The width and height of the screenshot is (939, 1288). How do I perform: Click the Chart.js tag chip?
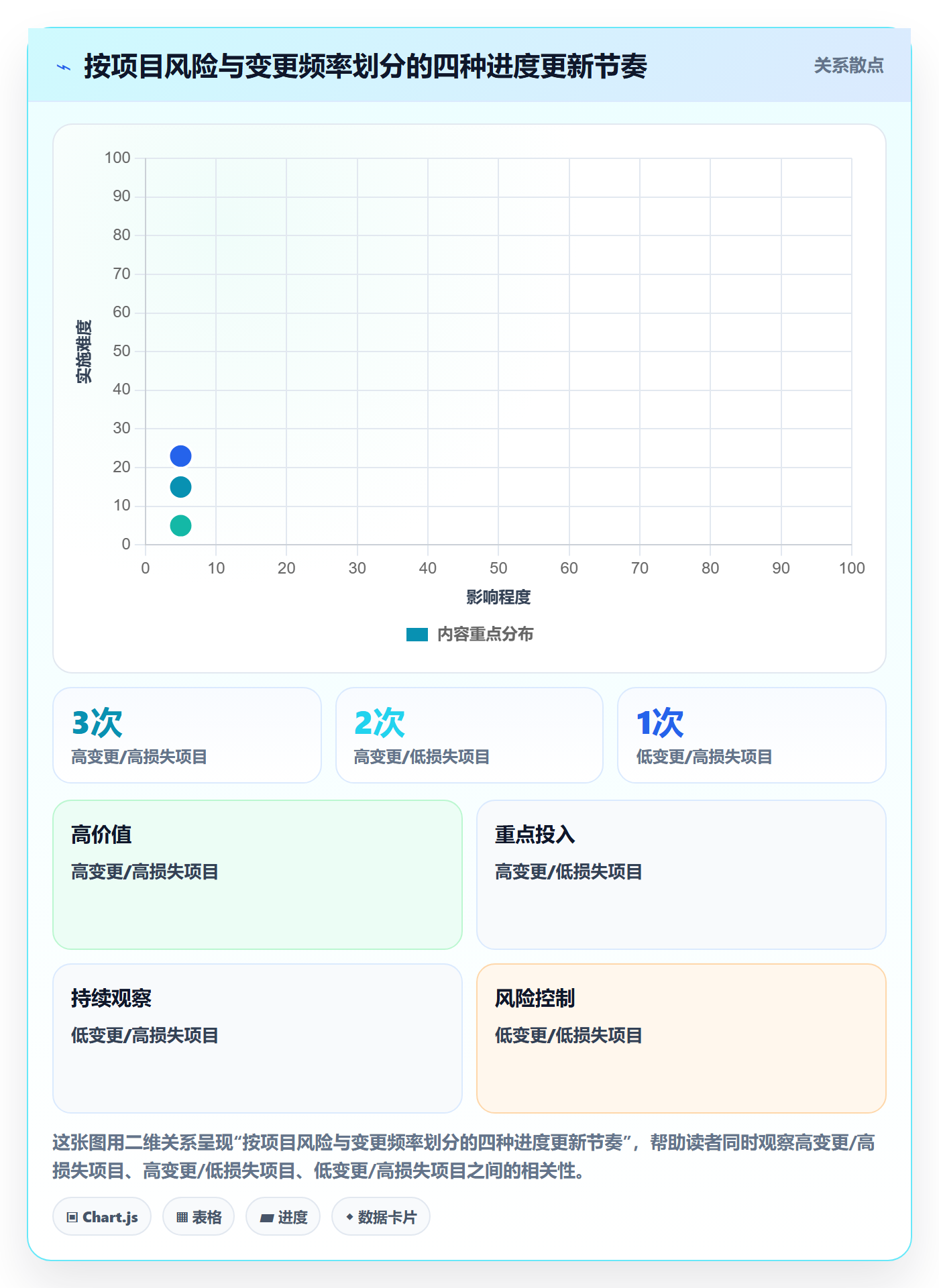[x=102, y=1217]
